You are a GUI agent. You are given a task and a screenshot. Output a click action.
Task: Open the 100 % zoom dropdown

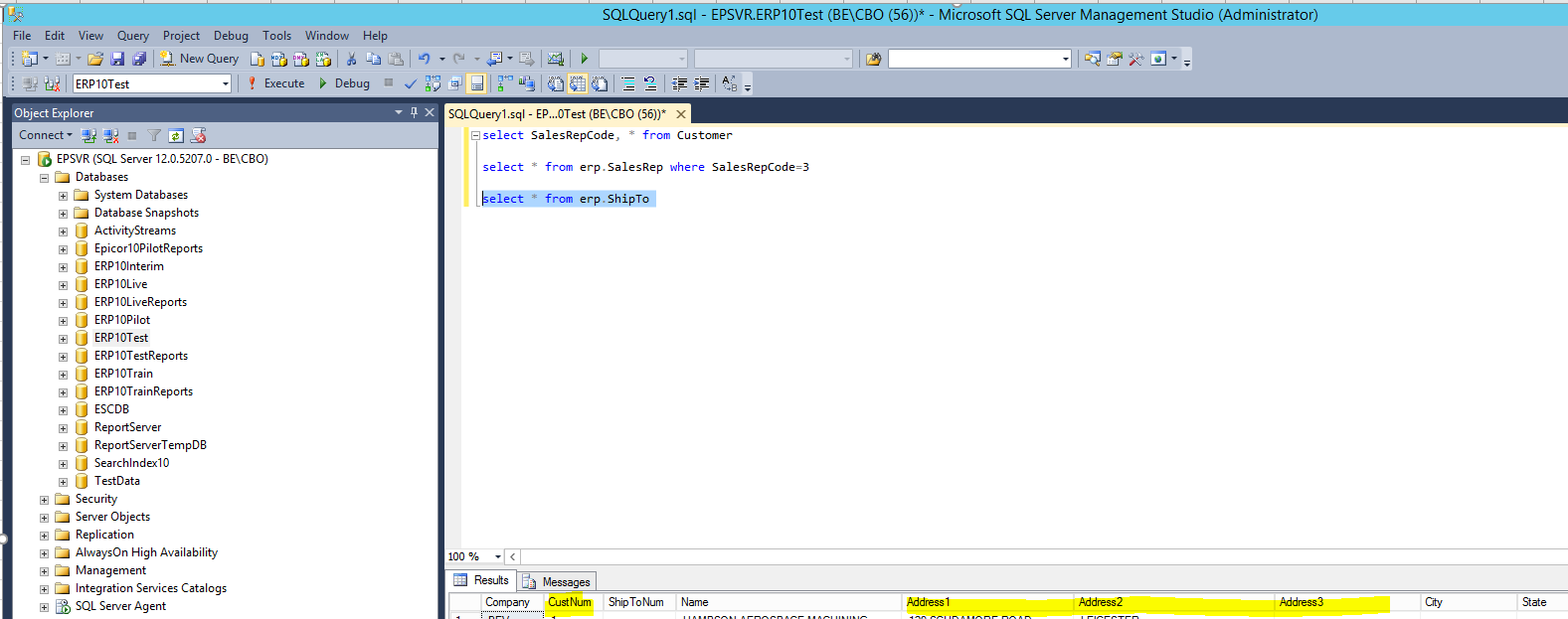(498, 556)
